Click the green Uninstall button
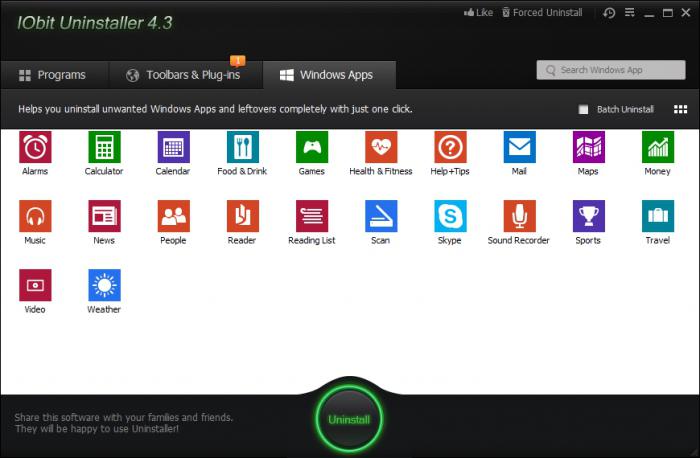 coord(349,420)
